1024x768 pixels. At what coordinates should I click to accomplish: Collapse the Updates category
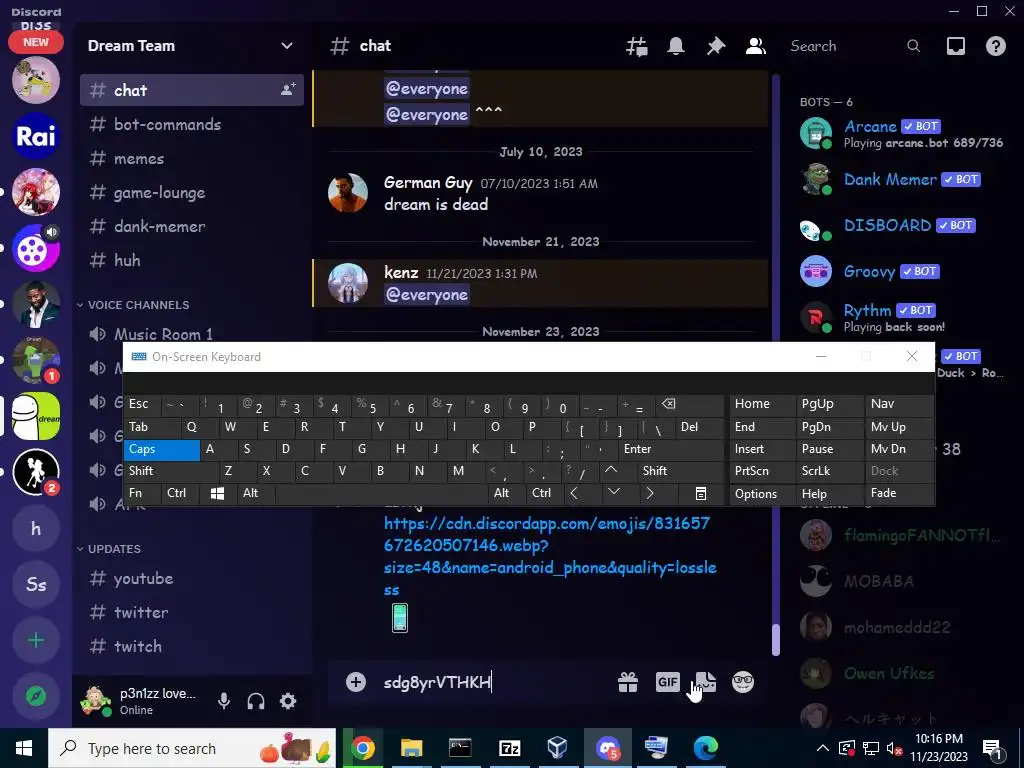[x=109, y=549]
